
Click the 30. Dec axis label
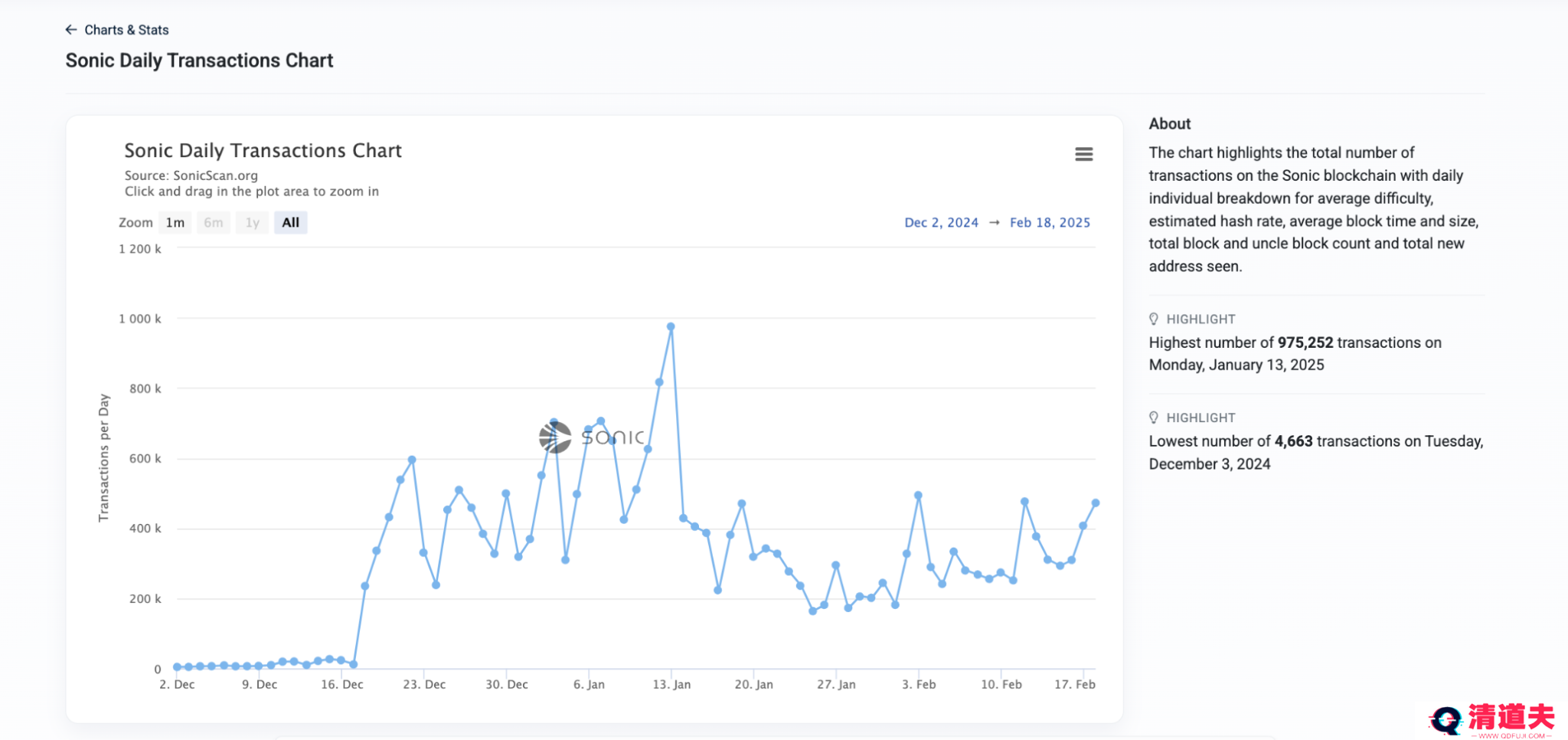point(507,685)
